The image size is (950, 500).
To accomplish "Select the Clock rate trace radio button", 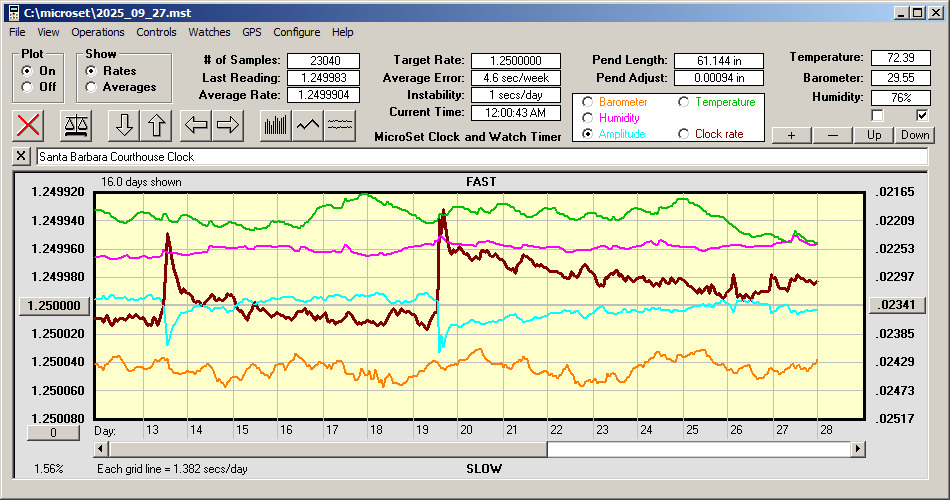I will (x=685, y=134).
